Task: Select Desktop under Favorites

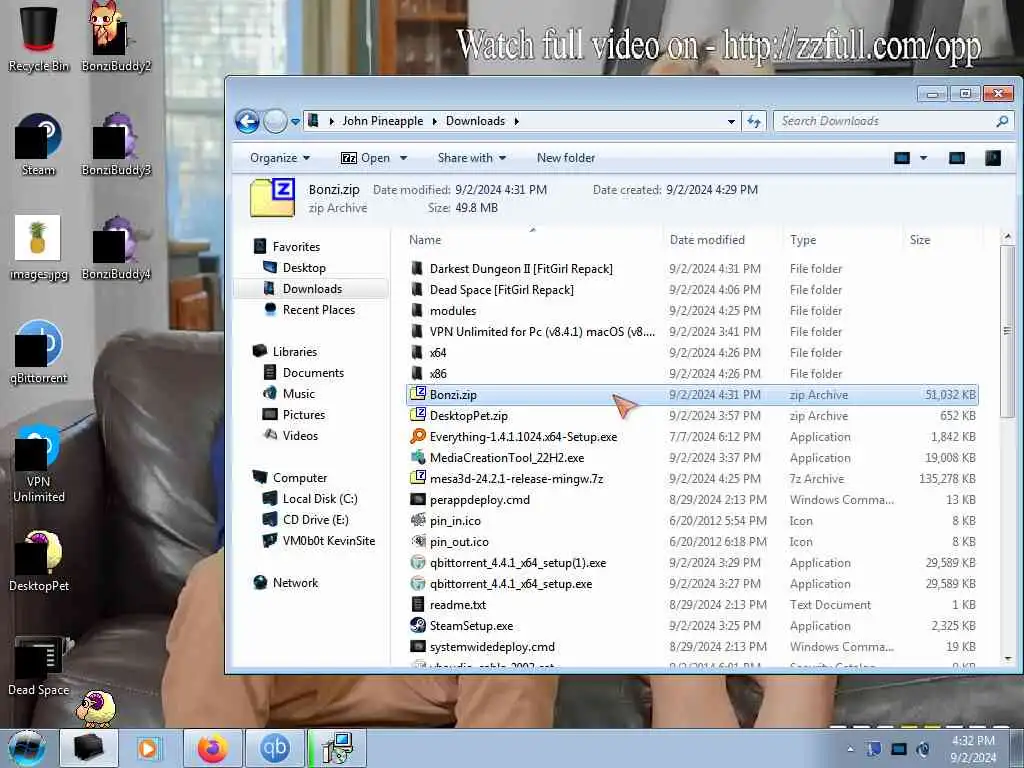Action: [x=304, y=268]
